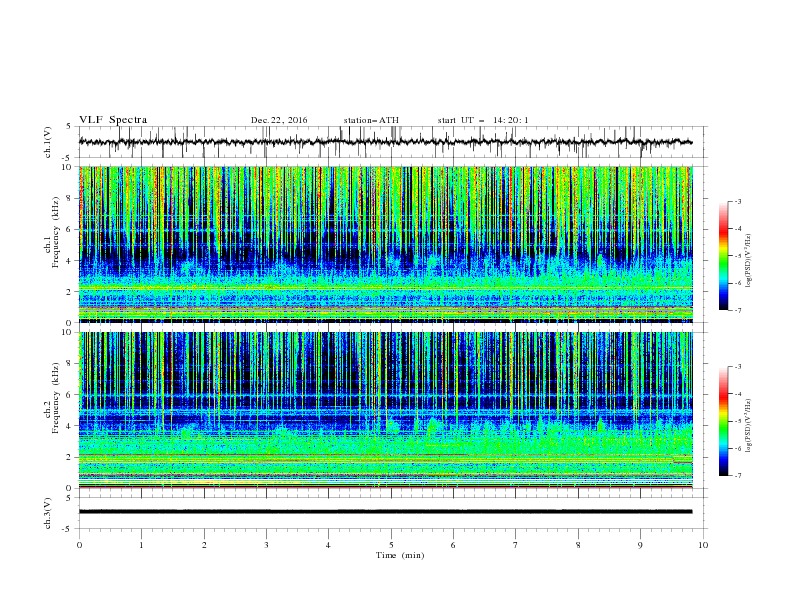The image size is (792, 612).
Task: Click the ch.3 flat waveform trace
Action: [385, 512]
